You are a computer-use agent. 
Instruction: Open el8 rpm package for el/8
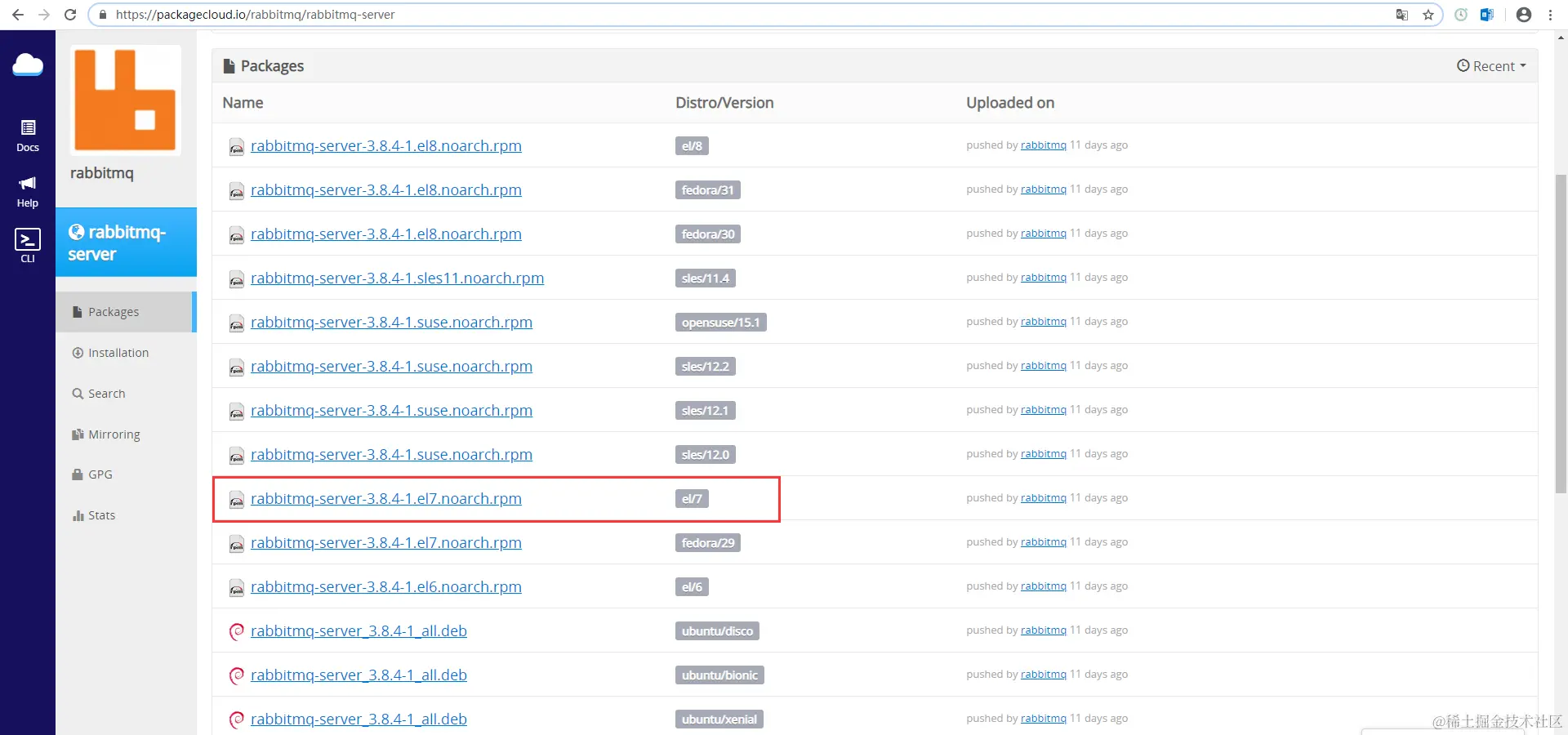(x=385, y=146)
